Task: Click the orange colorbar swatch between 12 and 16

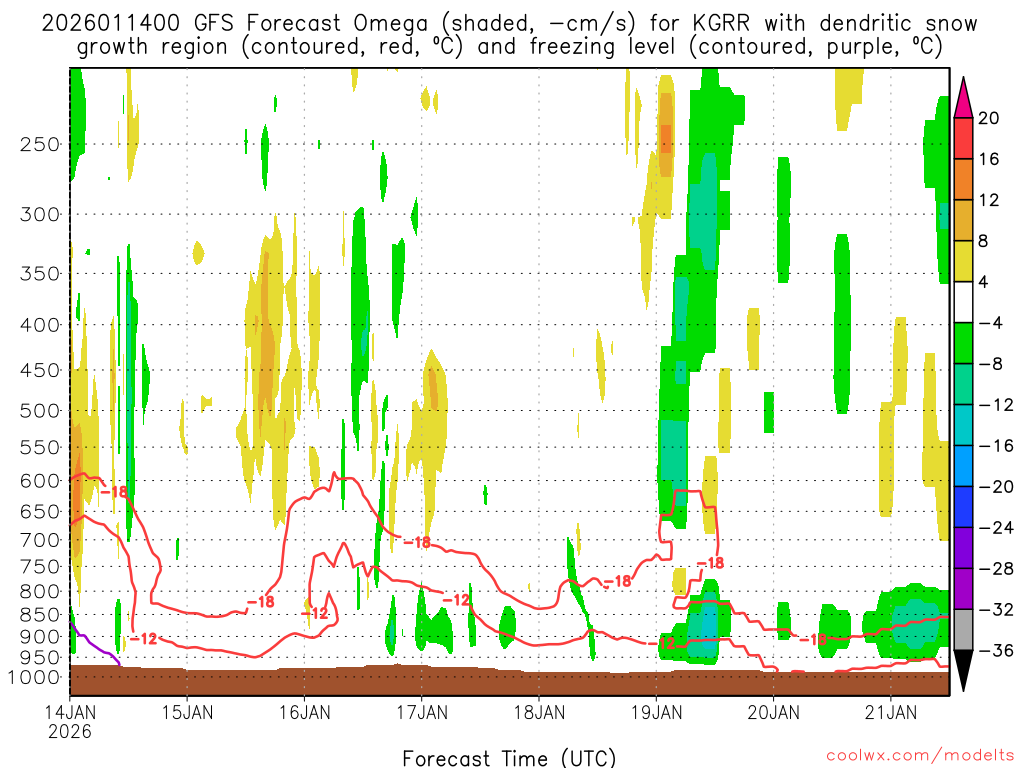Action: tap(963, 180)
